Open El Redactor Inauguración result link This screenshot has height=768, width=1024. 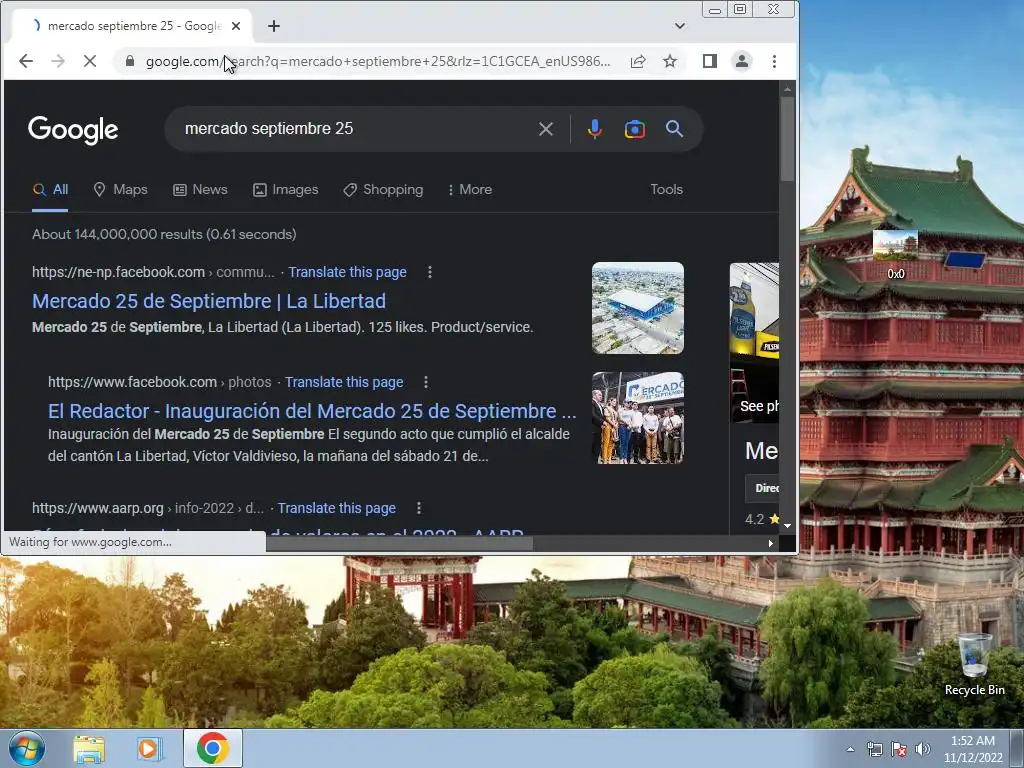(x=312, y=411)
